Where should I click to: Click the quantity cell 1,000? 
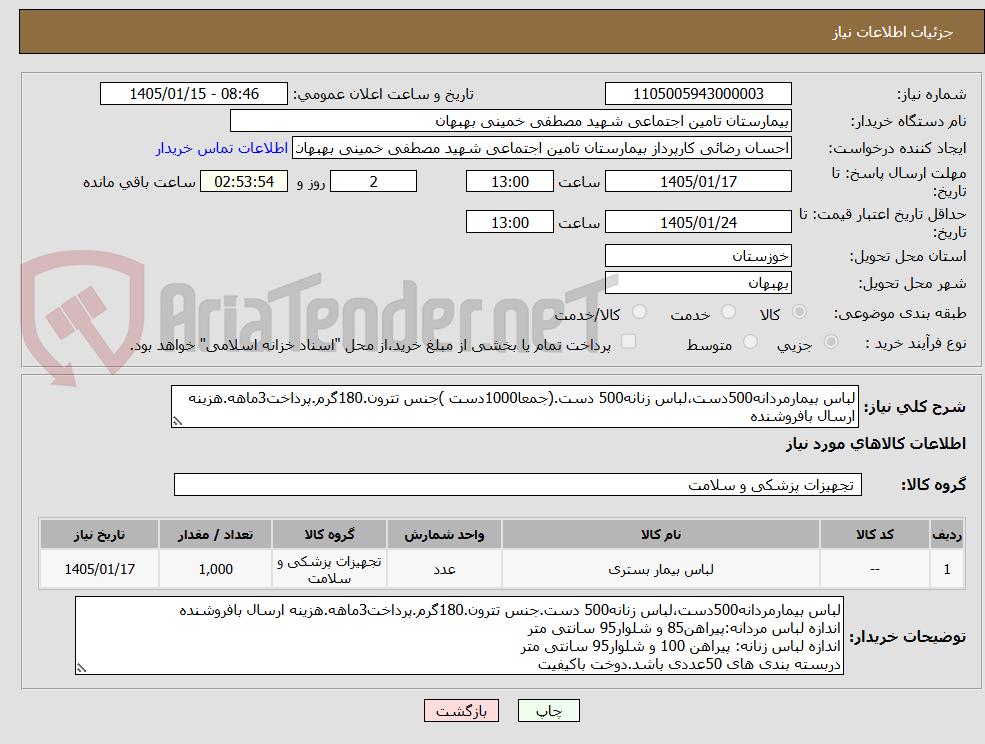(x=215, y=569)
